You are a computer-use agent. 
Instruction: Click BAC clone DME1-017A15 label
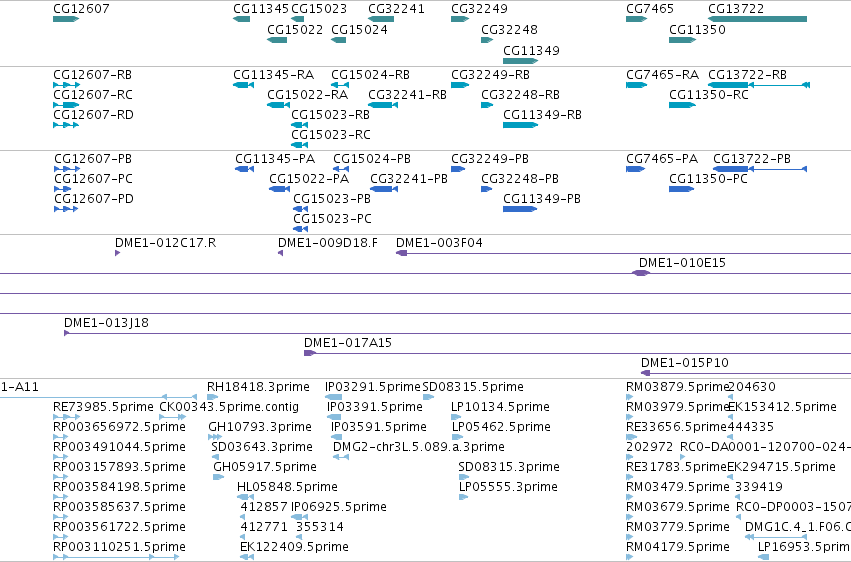coord(347,343)
